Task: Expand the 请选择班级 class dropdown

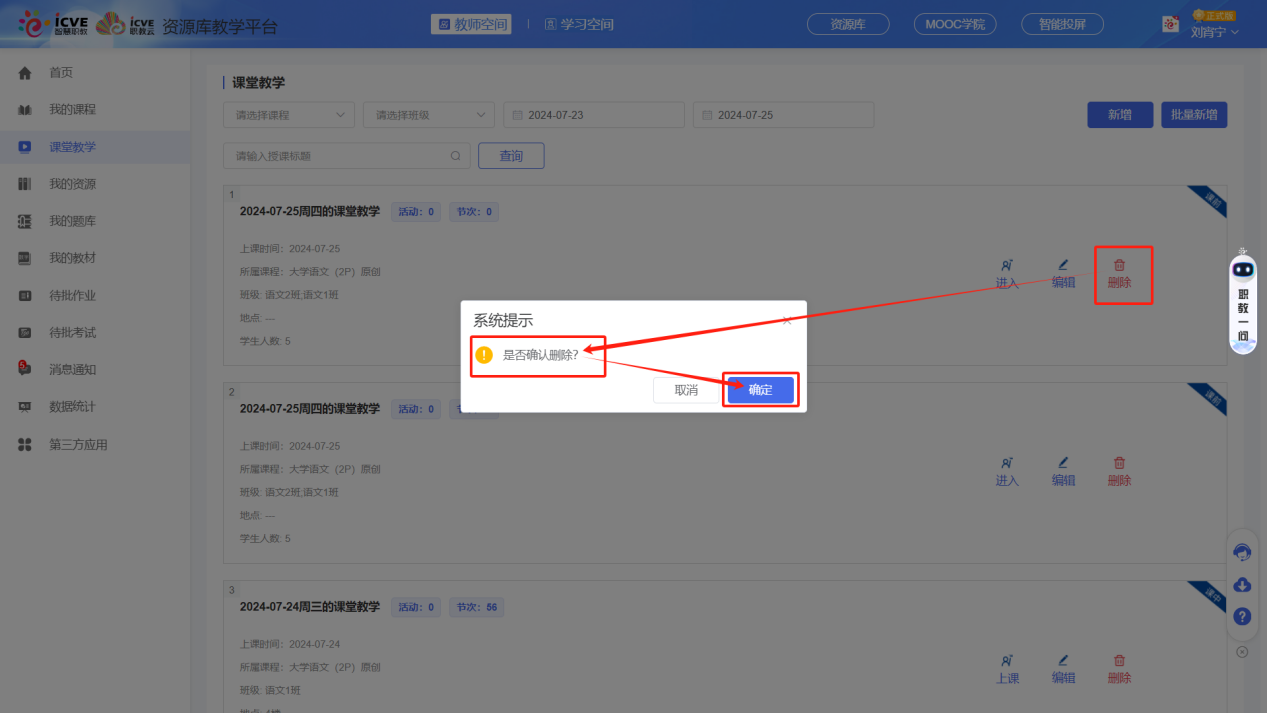Action: [428, 115]
